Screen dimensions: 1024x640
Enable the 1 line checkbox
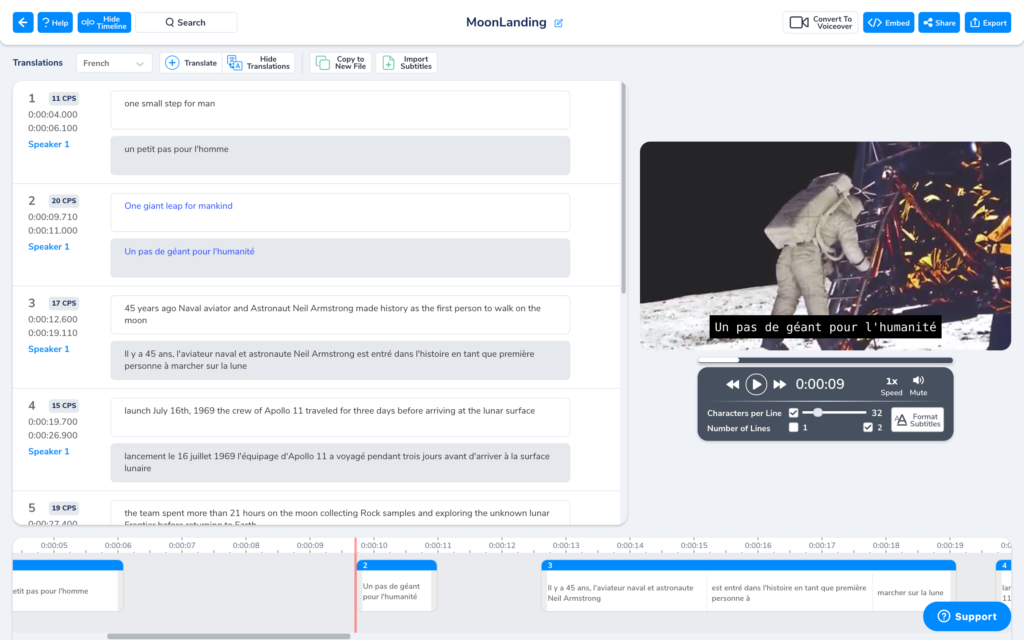point(793,428)
